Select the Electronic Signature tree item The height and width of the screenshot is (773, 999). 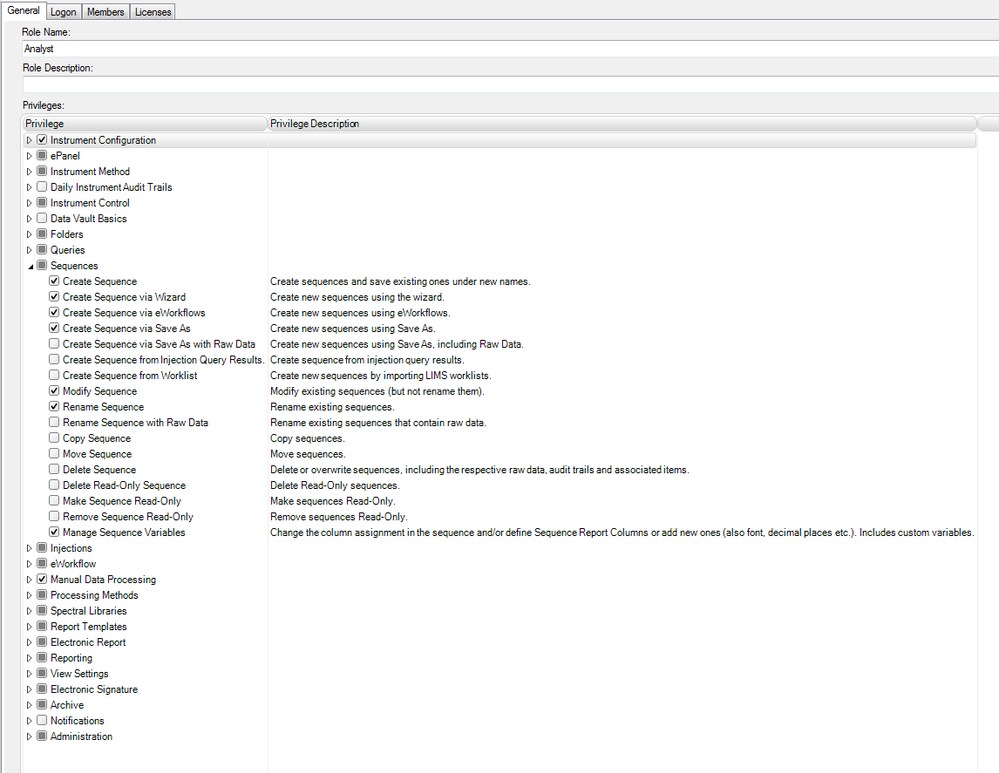94,690
